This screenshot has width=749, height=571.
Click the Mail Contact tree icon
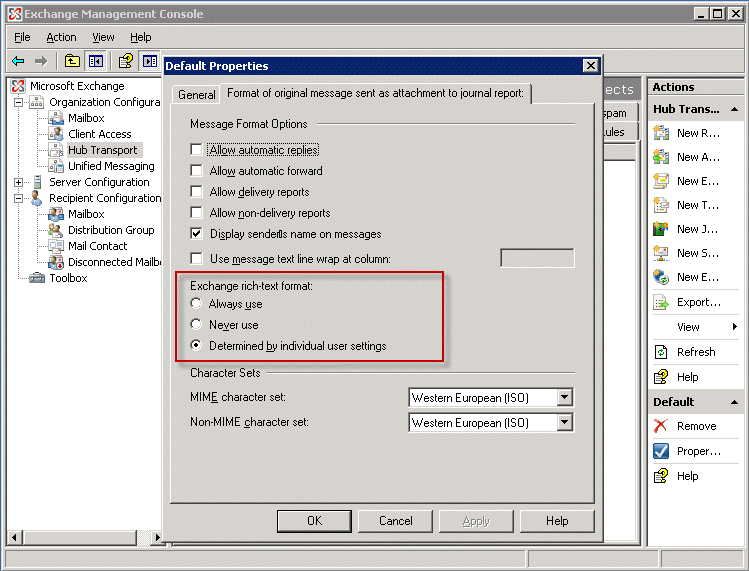[55, 246]
